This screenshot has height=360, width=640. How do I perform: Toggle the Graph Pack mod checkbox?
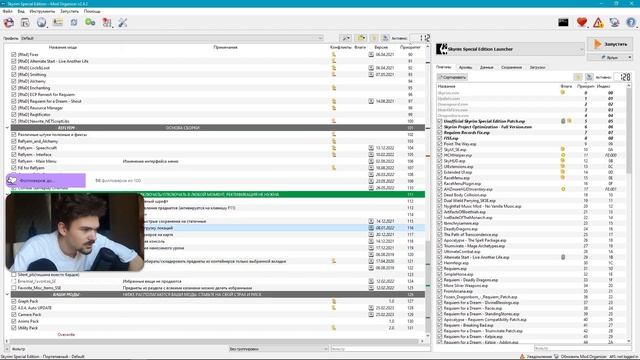pyautogui.click(x=14, y=301)
